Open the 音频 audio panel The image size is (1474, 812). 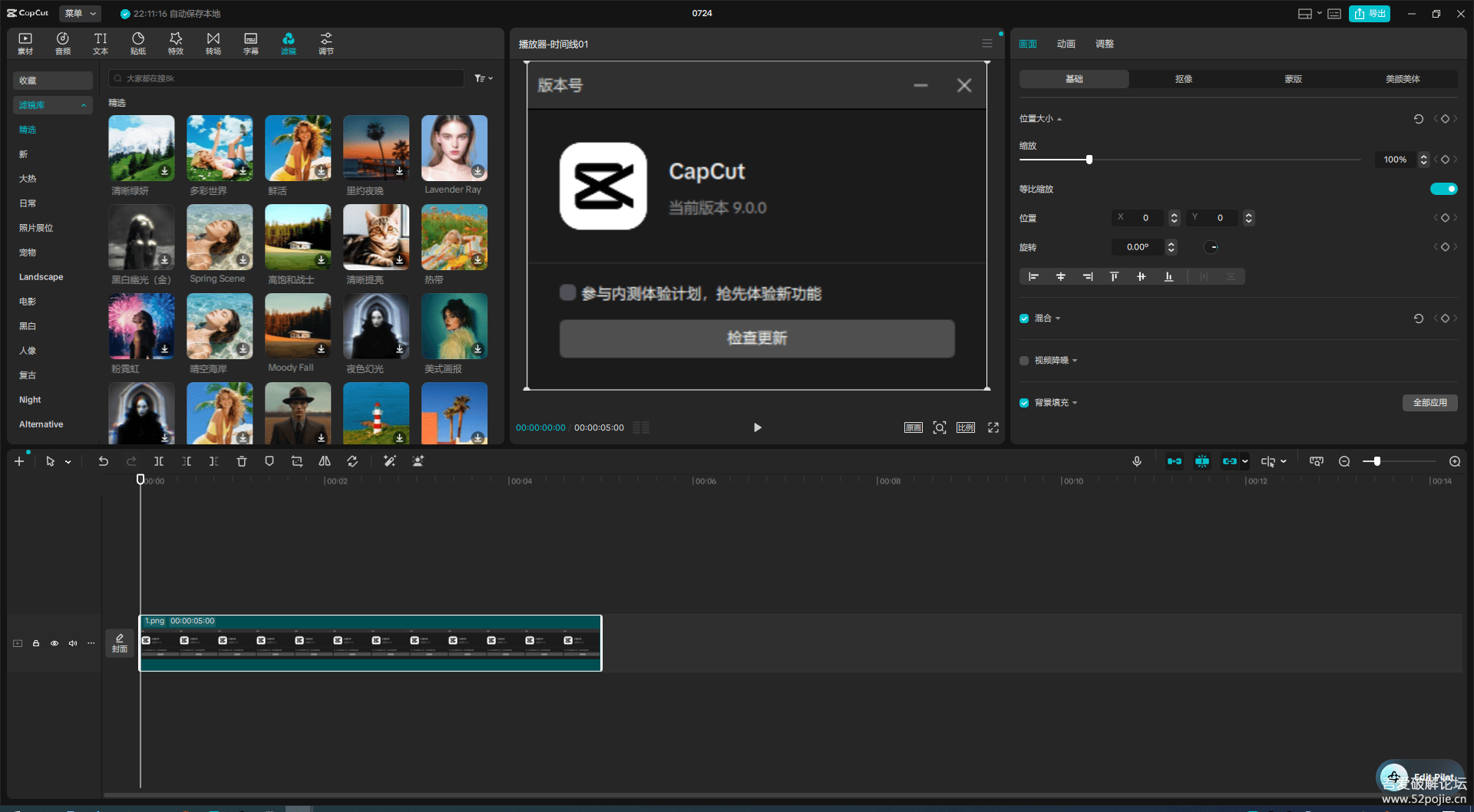63,44
